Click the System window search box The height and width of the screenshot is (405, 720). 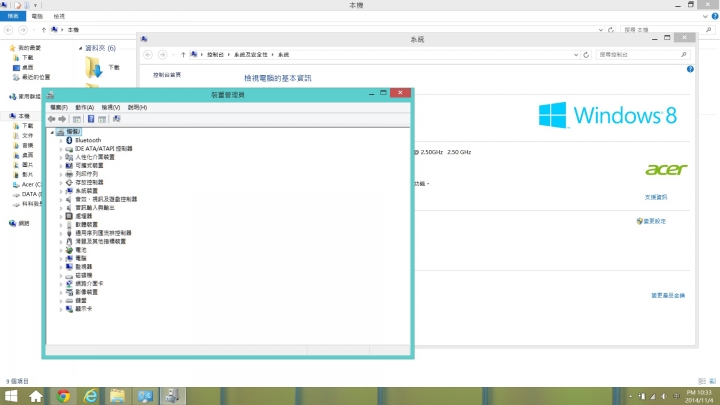[x=643, y=55]
